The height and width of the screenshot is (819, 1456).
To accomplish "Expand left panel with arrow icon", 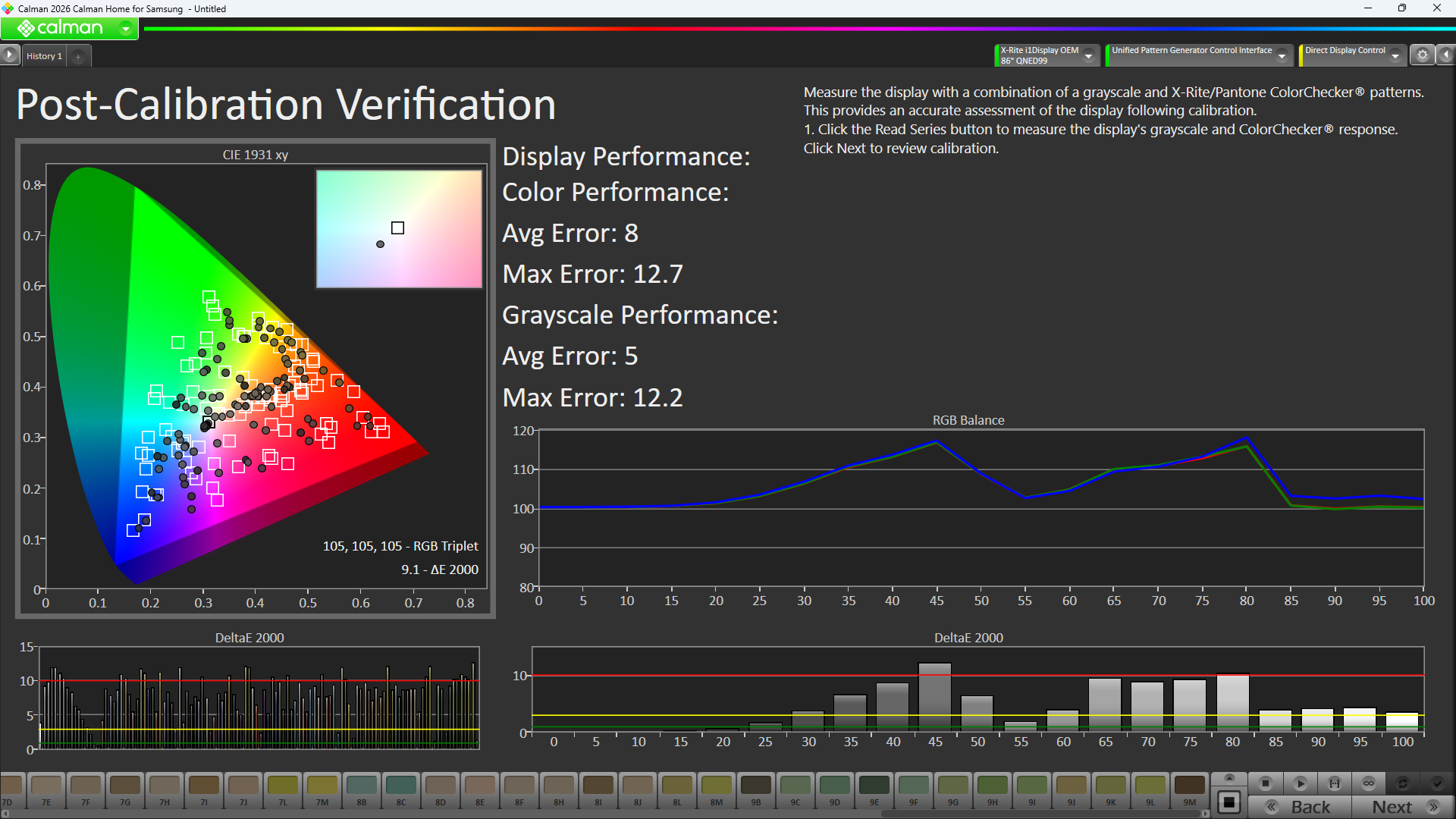I will click(x=9, y=55).
